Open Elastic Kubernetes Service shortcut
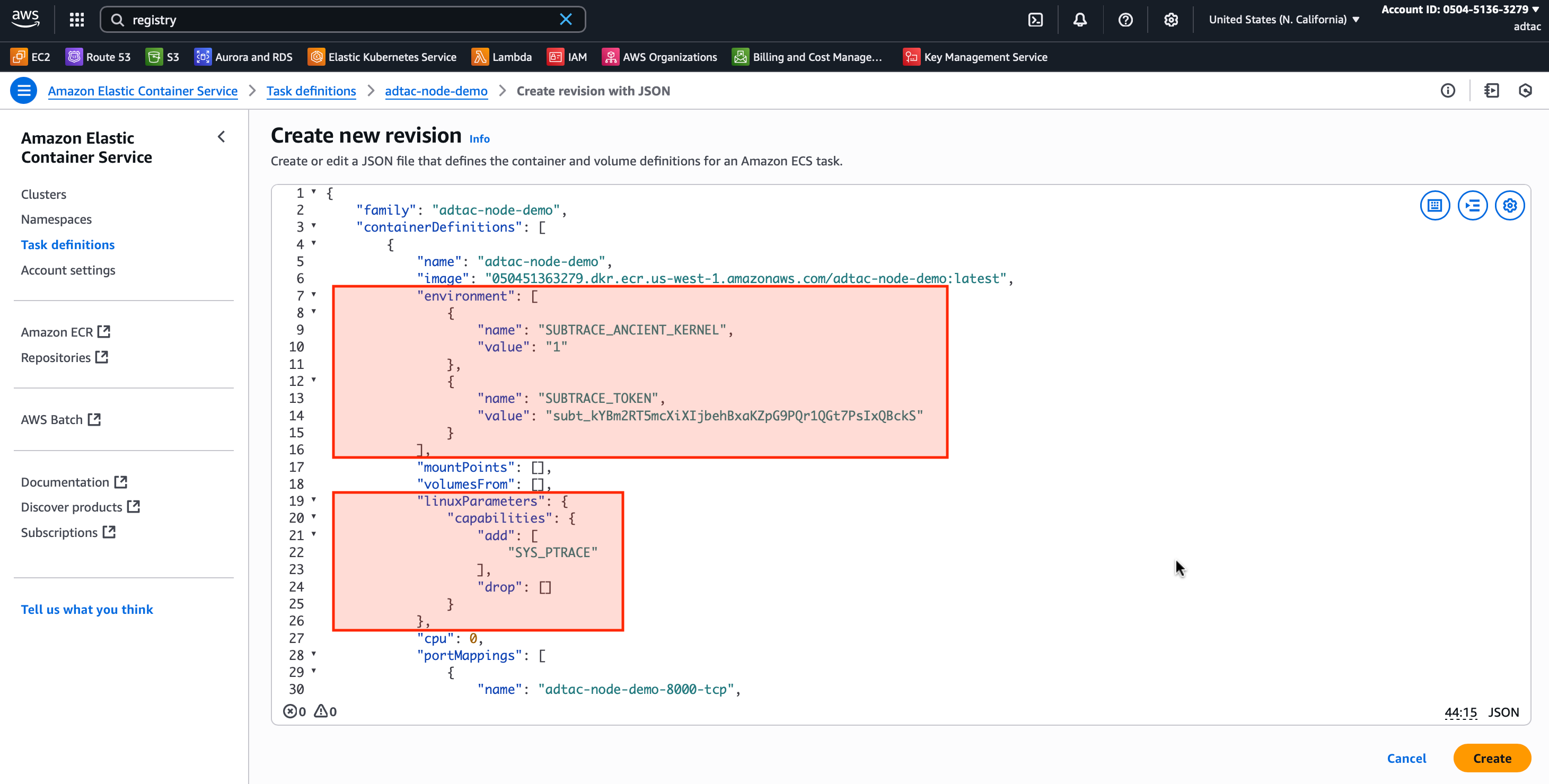This screenshot has height=784, width=1549. tap(382, 57)
